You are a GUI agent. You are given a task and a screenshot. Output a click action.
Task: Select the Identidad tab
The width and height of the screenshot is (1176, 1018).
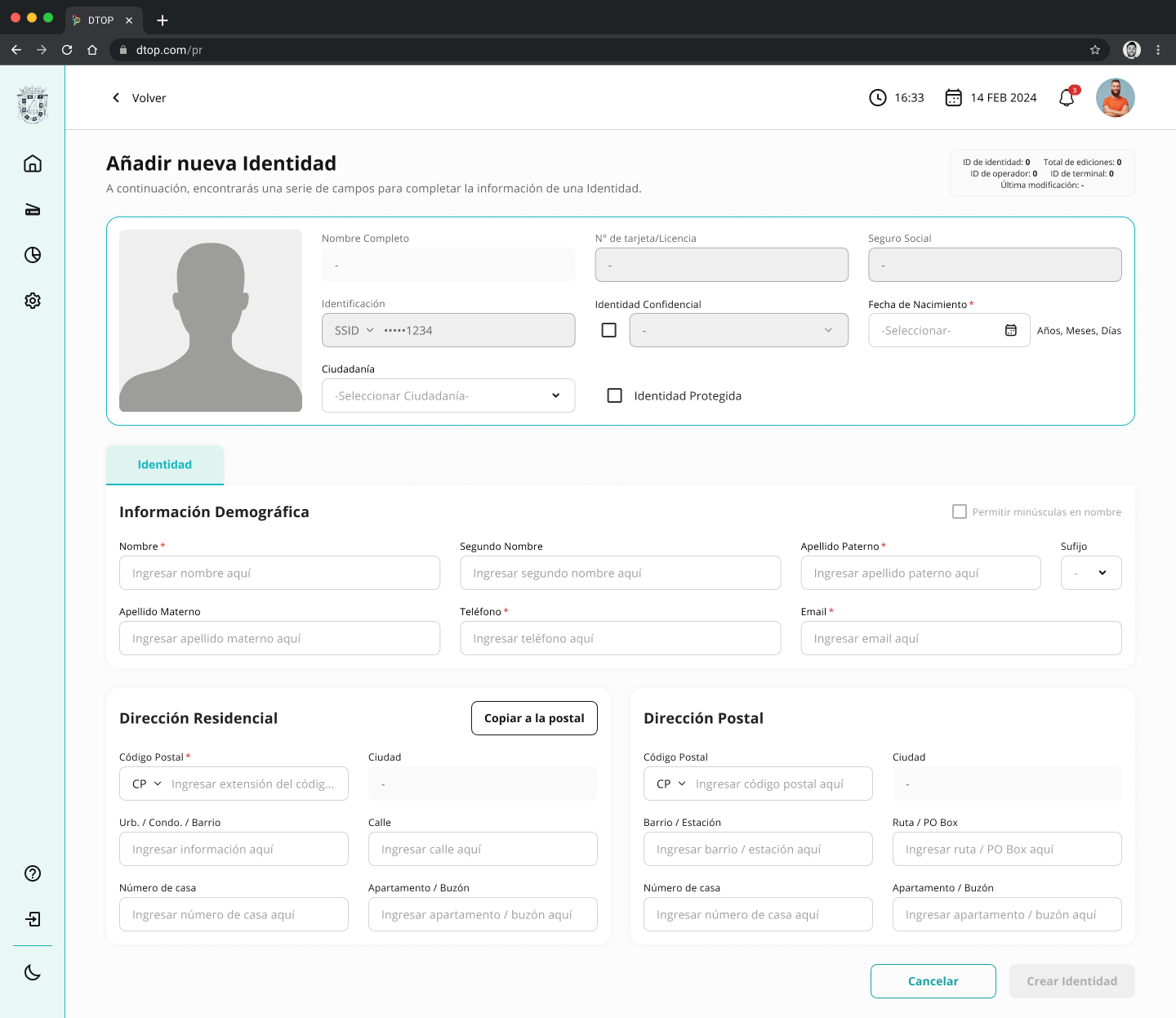pyautogui.click(x=165, y=465)
